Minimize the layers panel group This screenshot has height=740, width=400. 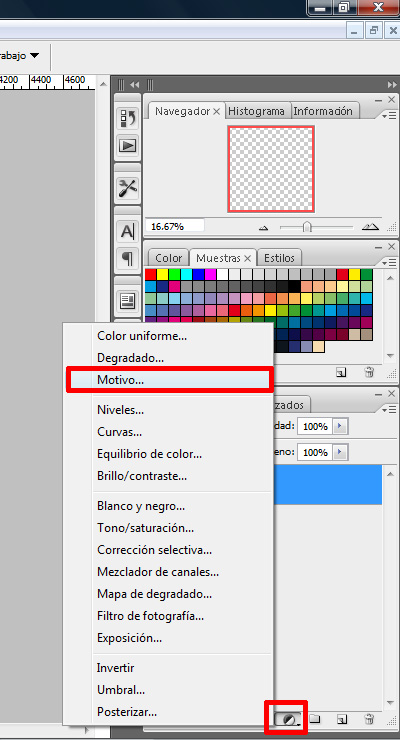coord(379,394)
